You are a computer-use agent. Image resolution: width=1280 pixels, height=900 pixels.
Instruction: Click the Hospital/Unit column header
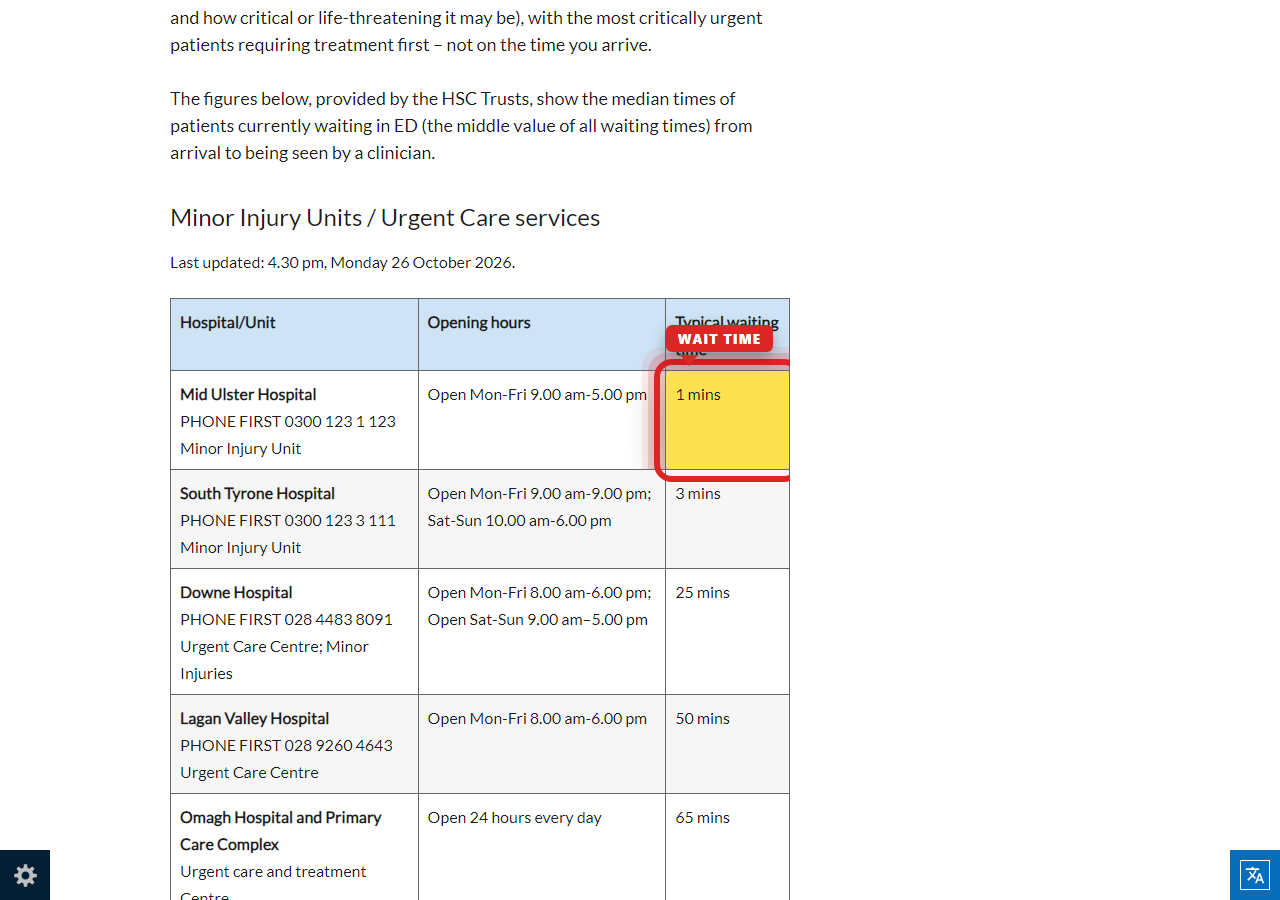coord(294,334)
